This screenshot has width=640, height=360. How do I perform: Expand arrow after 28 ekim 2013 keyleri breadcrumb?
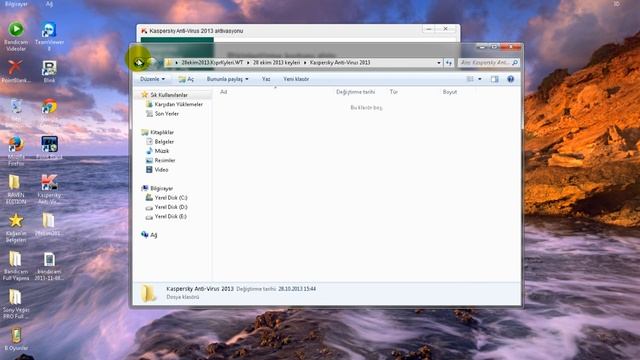tap(304, 62)
